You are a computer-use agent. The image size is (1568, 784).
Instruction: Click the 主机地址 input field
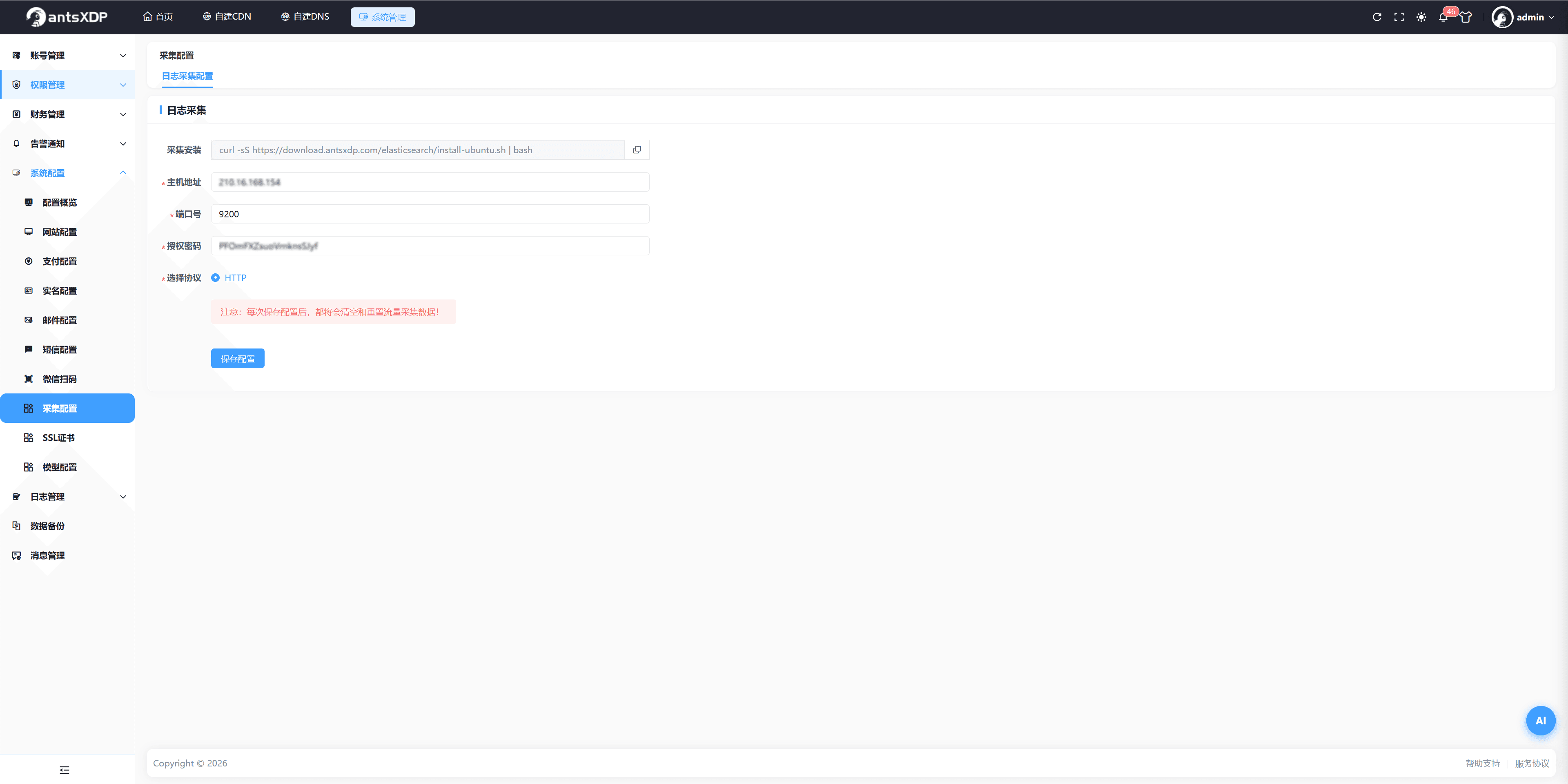click(430, 182)
